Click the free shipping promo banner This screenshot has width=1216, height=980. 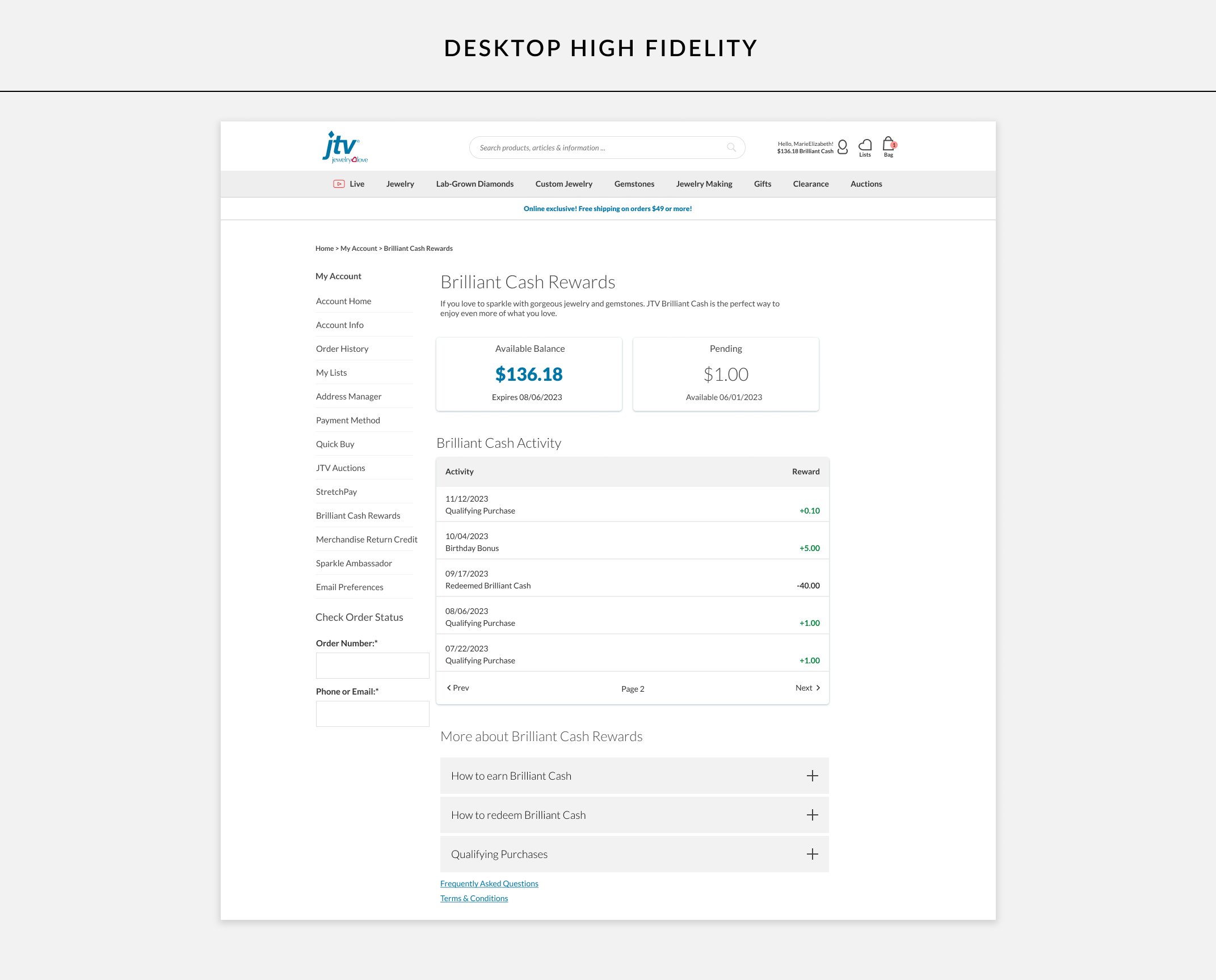(x=607, y=209)
